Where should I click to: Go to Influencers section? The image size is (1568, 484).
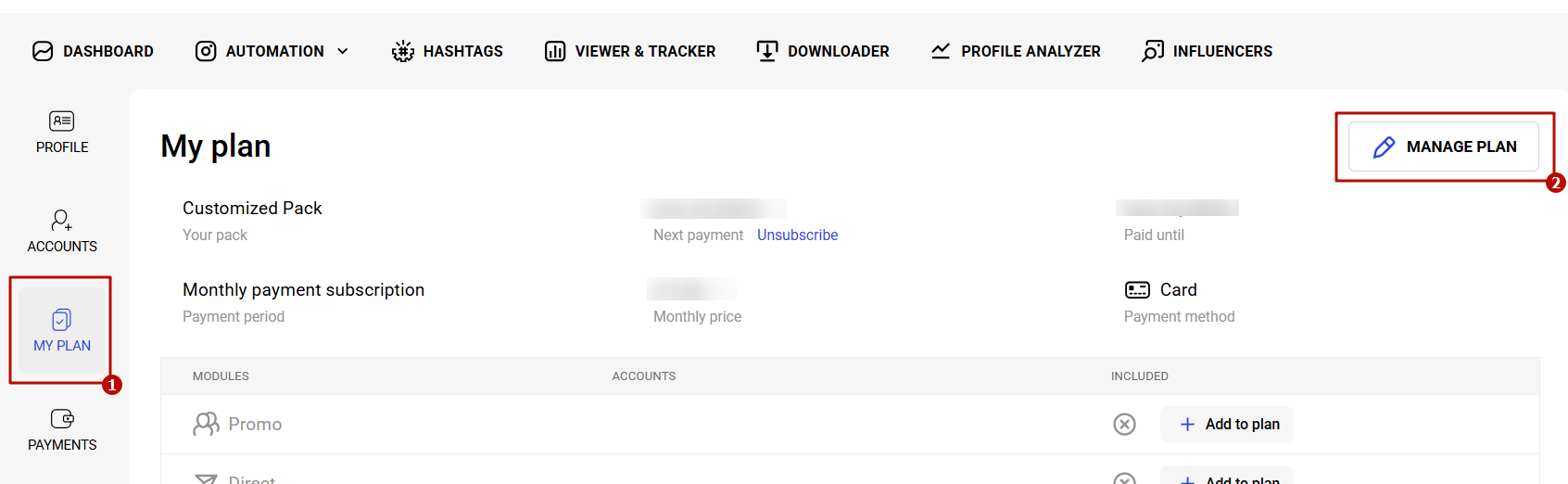click(1221, 51)
